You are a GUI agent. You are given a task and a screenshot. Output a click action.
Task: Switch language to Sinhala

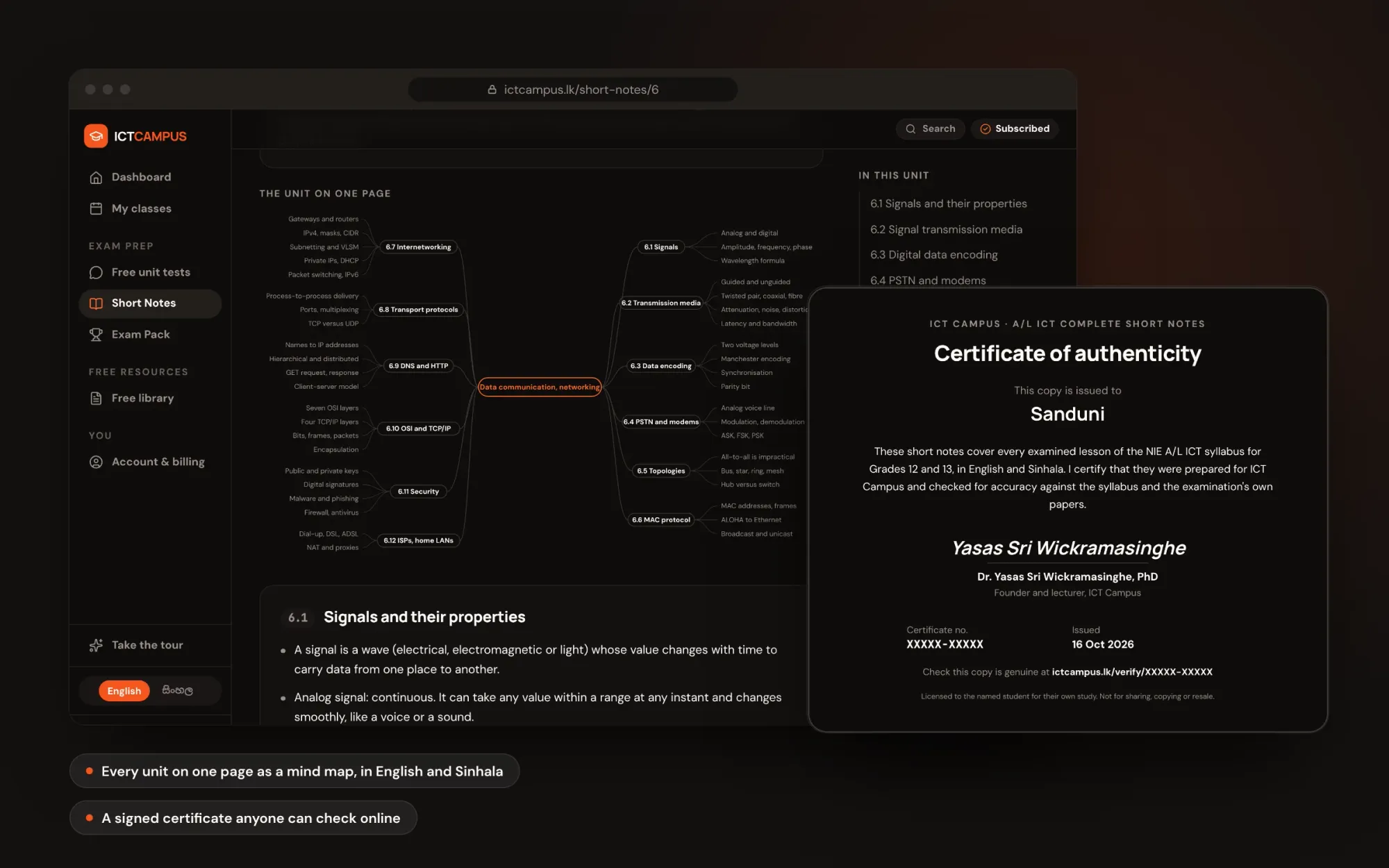[x=178, y=691]
